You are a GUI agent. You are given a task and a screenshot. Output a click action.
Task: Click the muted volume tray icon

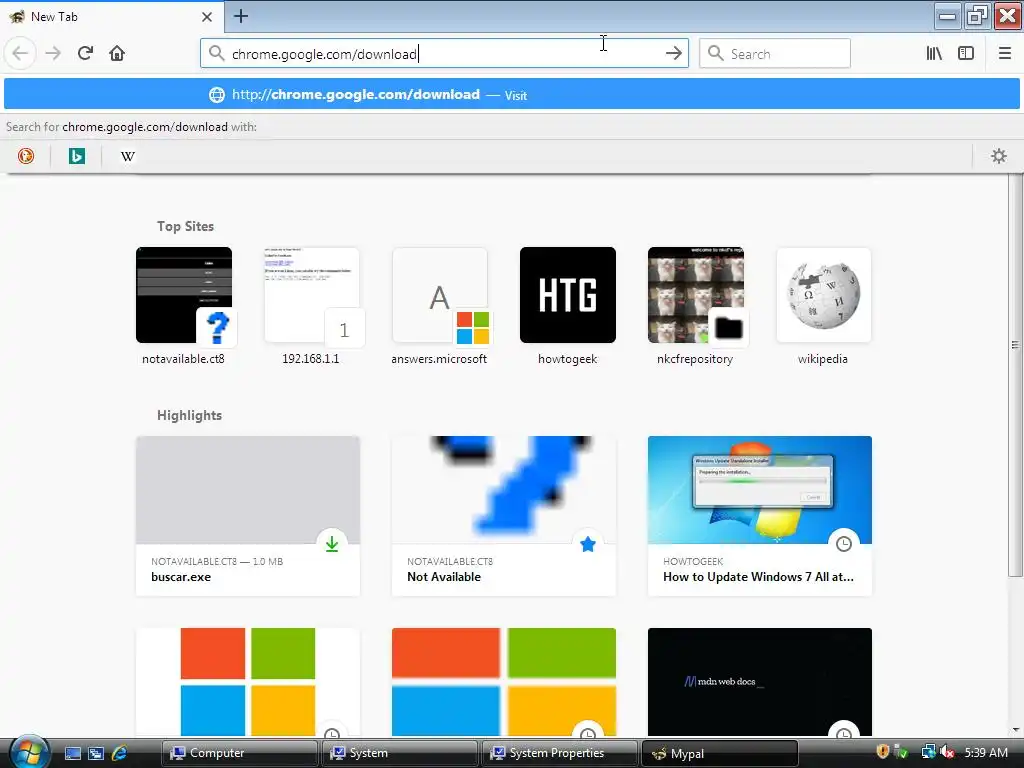(948, 752)
